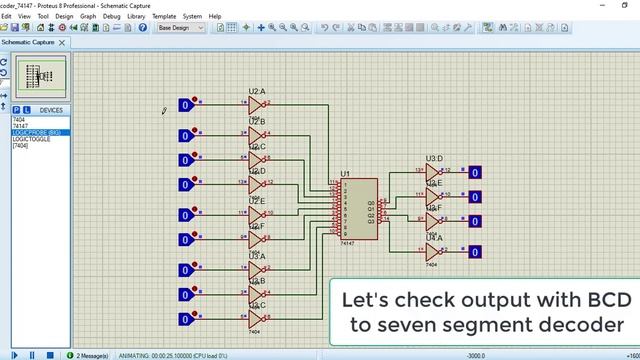Click the Toggle False Origin icon
Viewport: 640px width, 360px height.
[246, 27]
